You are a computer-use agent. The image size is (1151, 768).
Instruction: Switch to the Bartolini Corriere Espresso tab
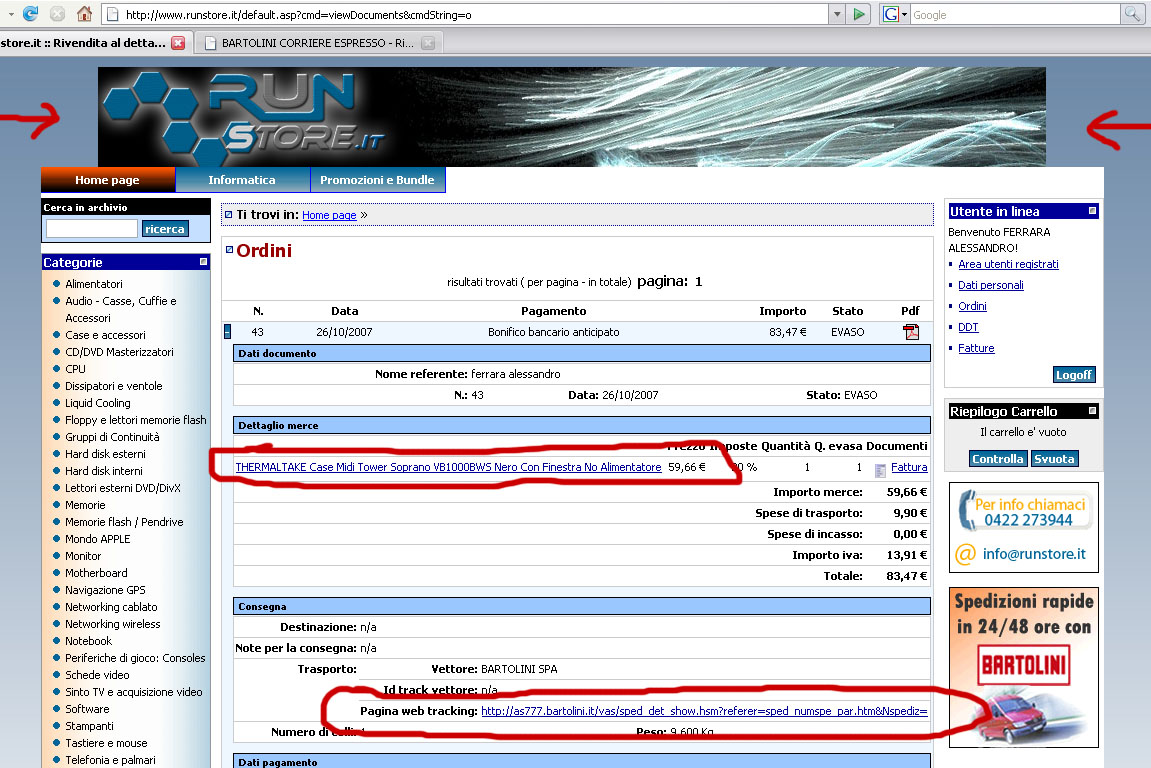pos(319,43)
